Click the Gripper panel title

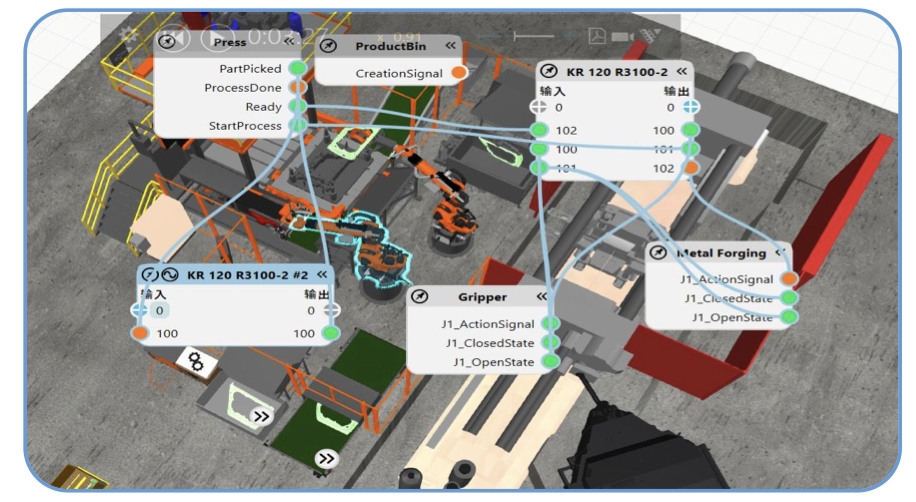pyautogui.click(x=483, y=297)
